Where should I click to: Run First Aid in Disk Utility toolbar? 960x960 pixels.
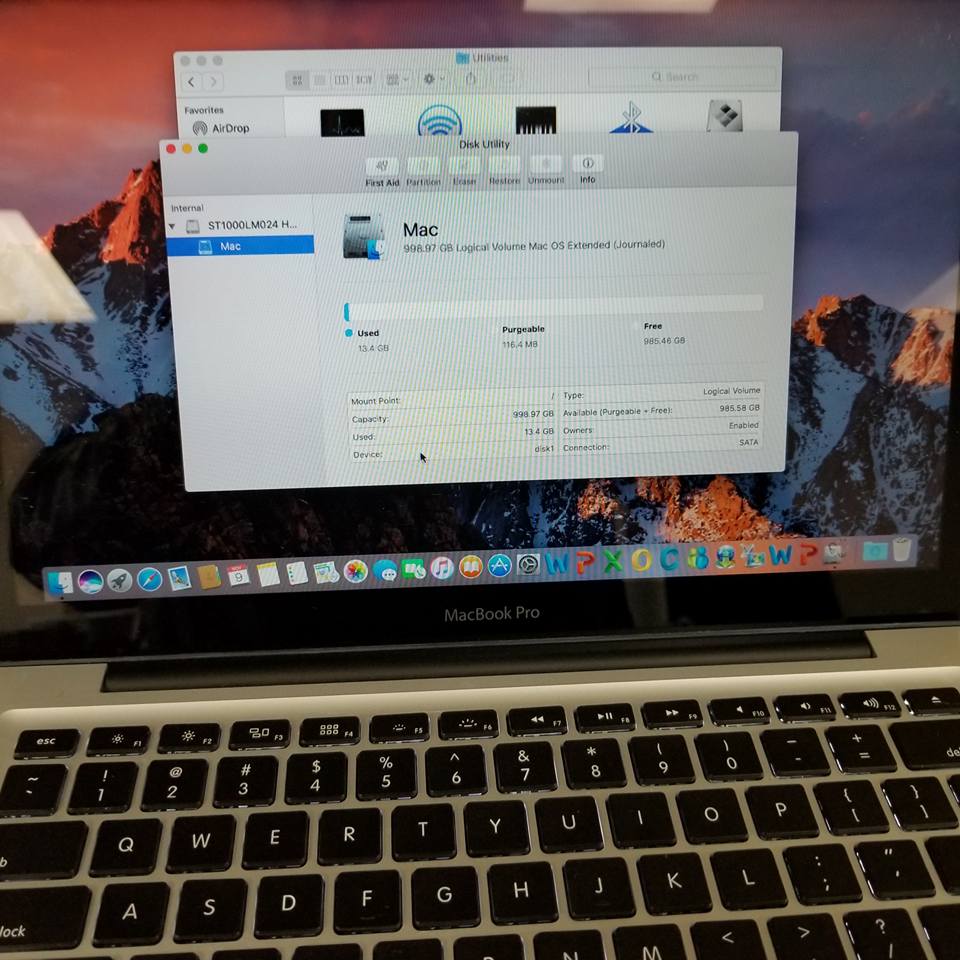pyautogui.click(x=382, y=168)
